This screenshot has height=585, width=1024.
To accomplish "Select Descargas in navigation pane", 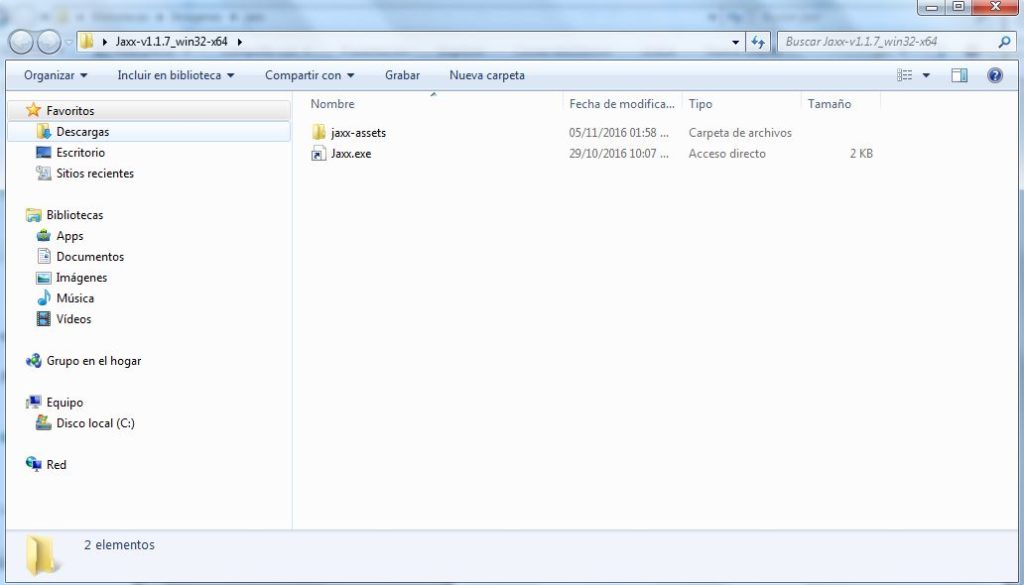I will click(x=83, y=132).
